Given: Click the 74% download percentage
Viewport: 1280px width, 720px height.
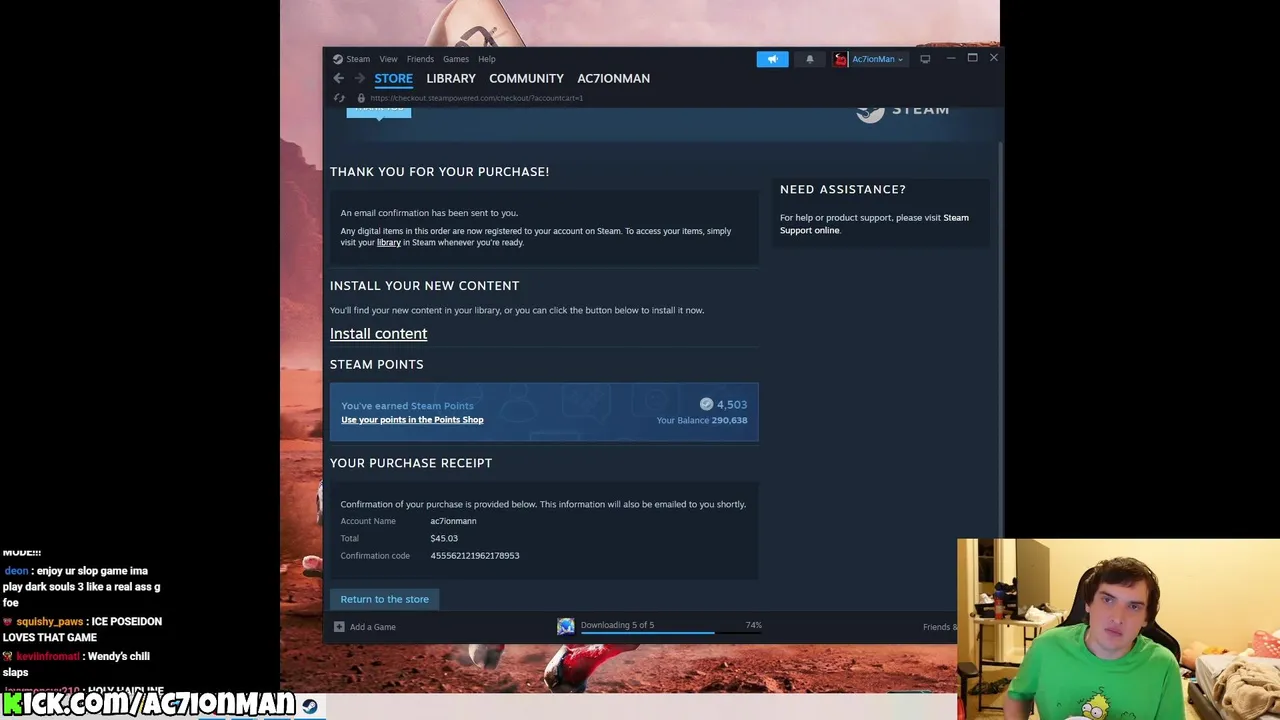Looking at the screenshot, I should pos(753,625).
